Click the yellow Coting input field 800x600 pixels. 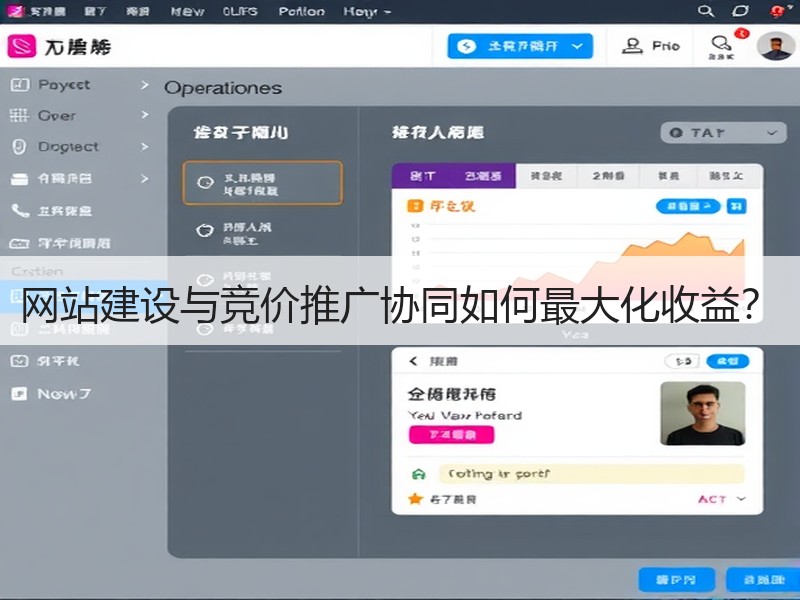[x=591, y=474]
